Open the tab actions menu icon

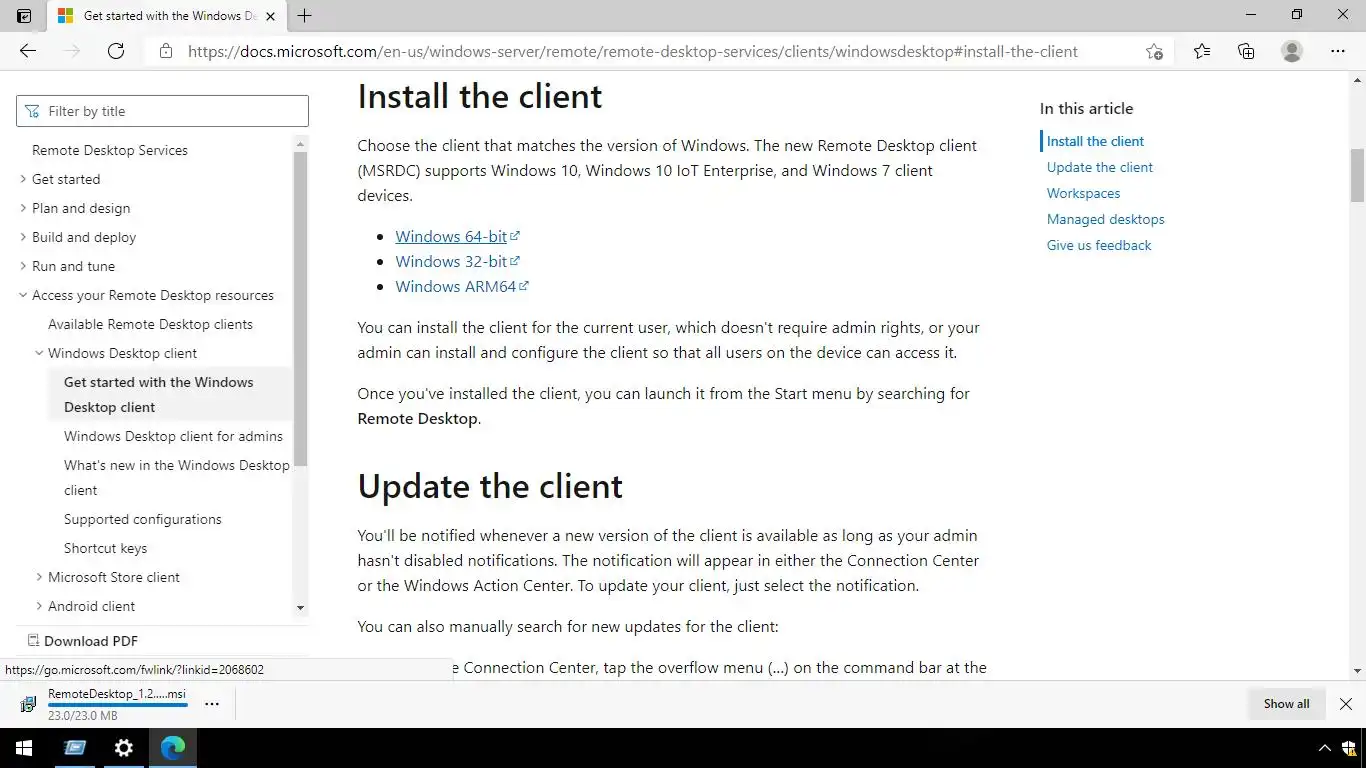25,16
